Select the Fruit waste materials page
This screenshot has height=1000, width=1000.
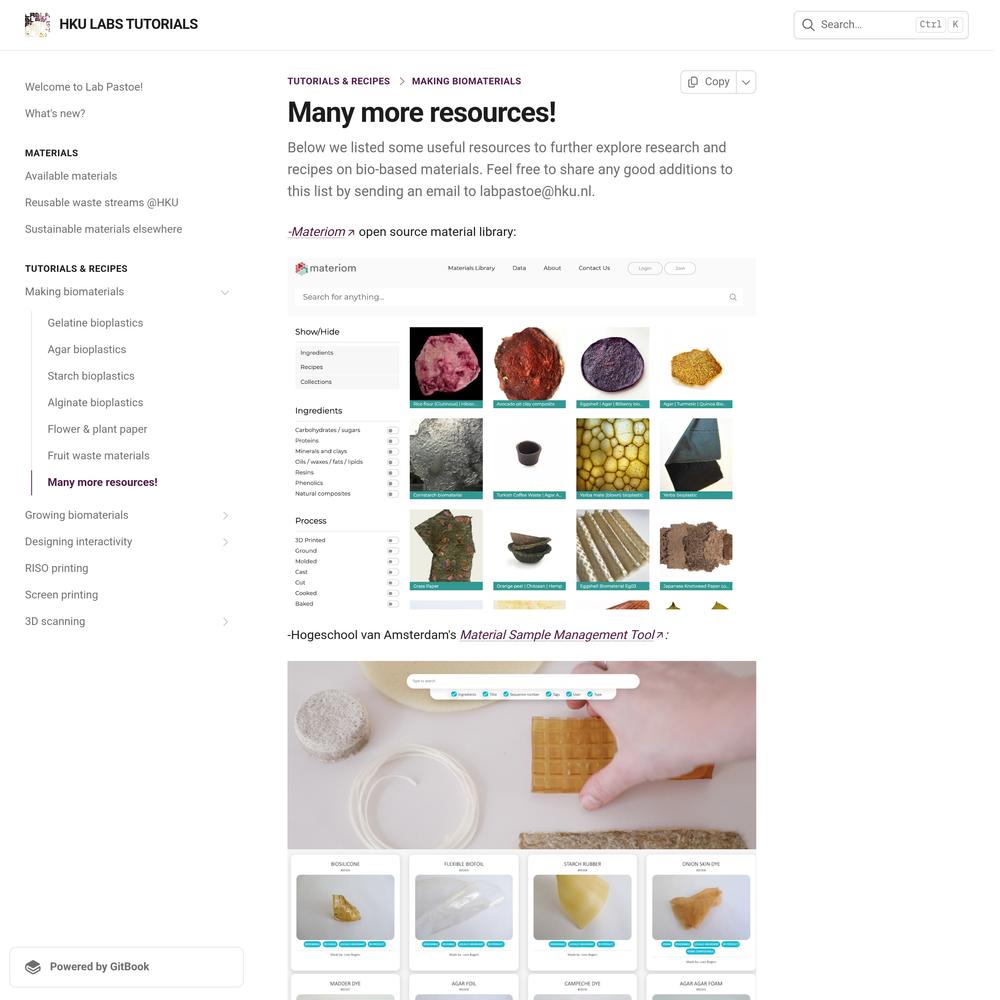point(98,455)
